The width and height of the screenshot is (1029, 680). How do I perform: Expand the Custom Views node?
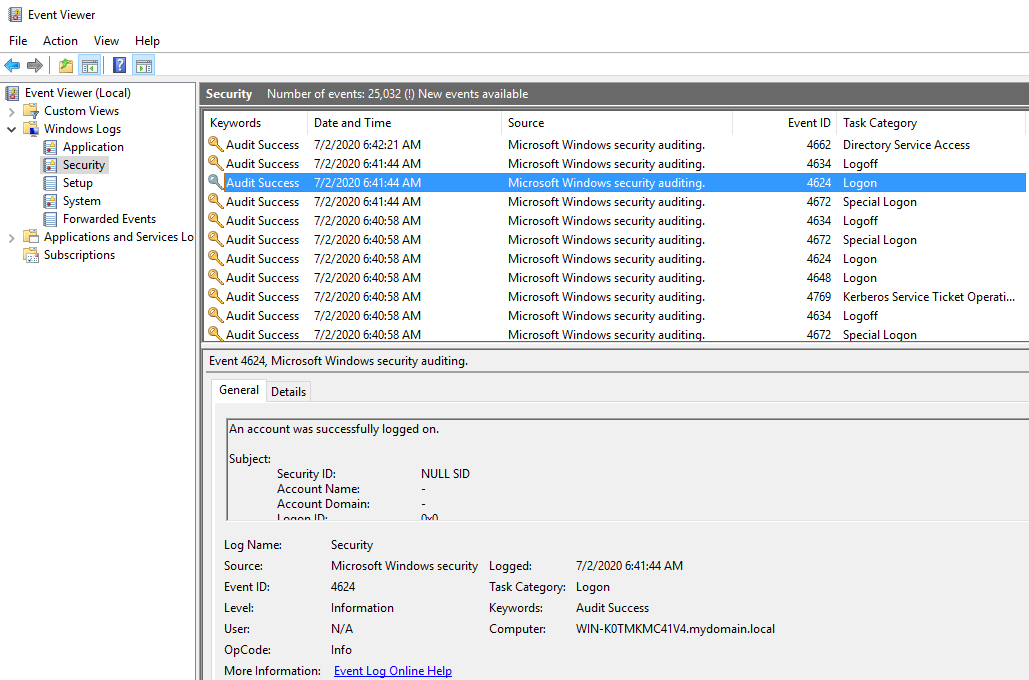12,111
